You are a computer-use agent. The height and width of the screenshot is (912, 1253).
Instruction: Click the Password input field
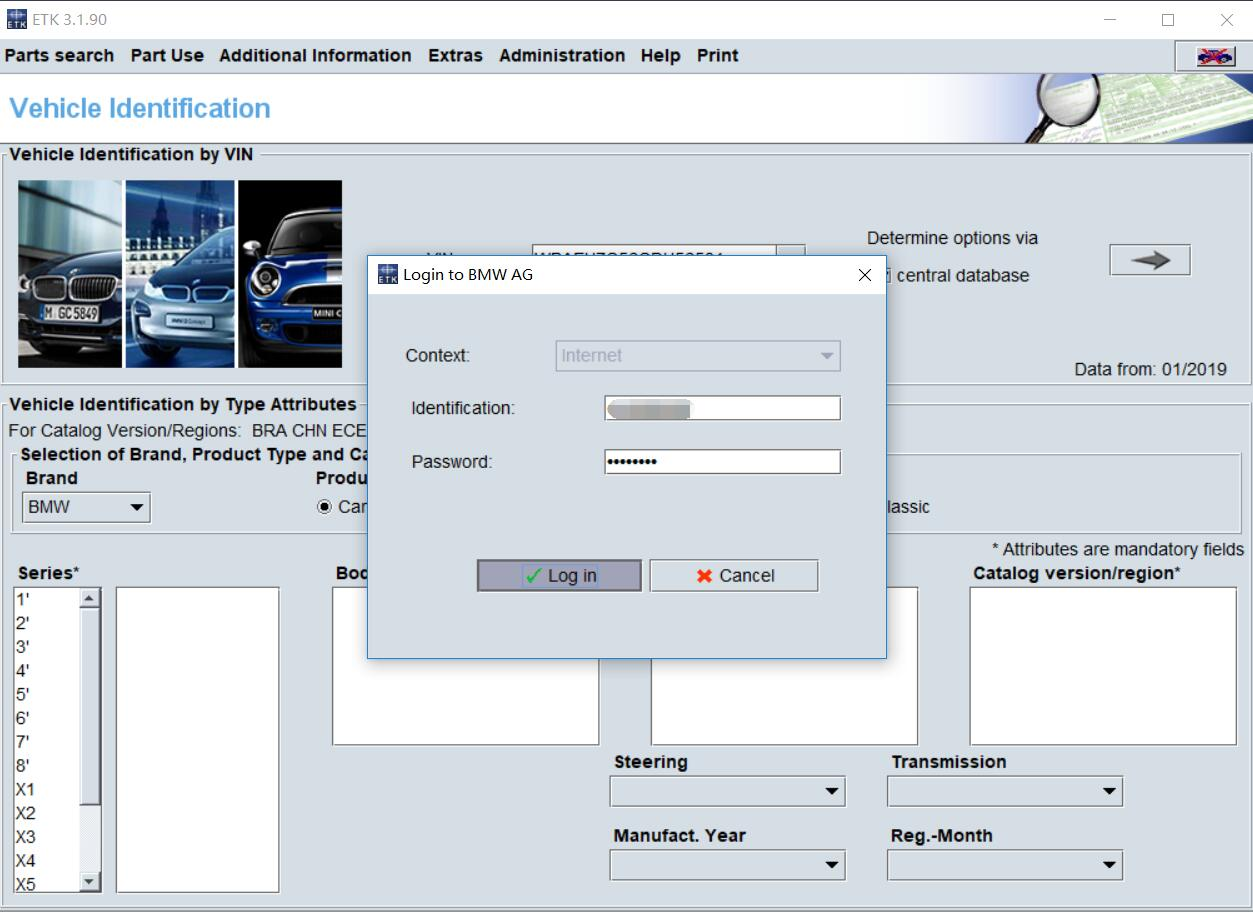coord(722,462)
